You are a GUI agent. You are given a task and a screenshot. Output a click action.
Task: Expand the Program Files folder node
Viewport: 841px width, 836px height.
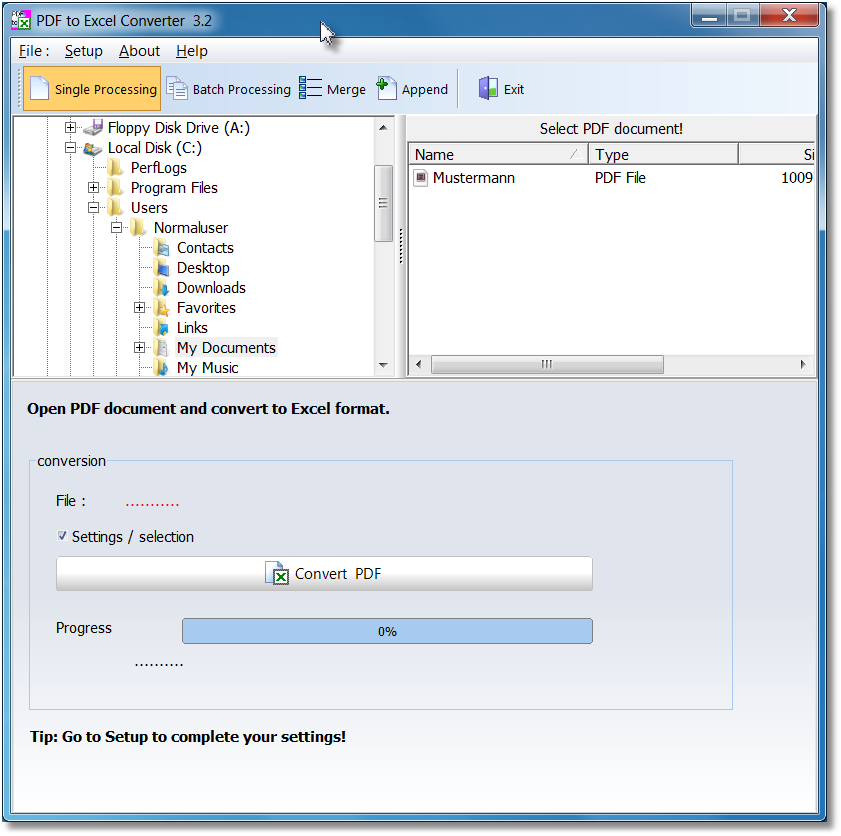(x=93, y=188)
